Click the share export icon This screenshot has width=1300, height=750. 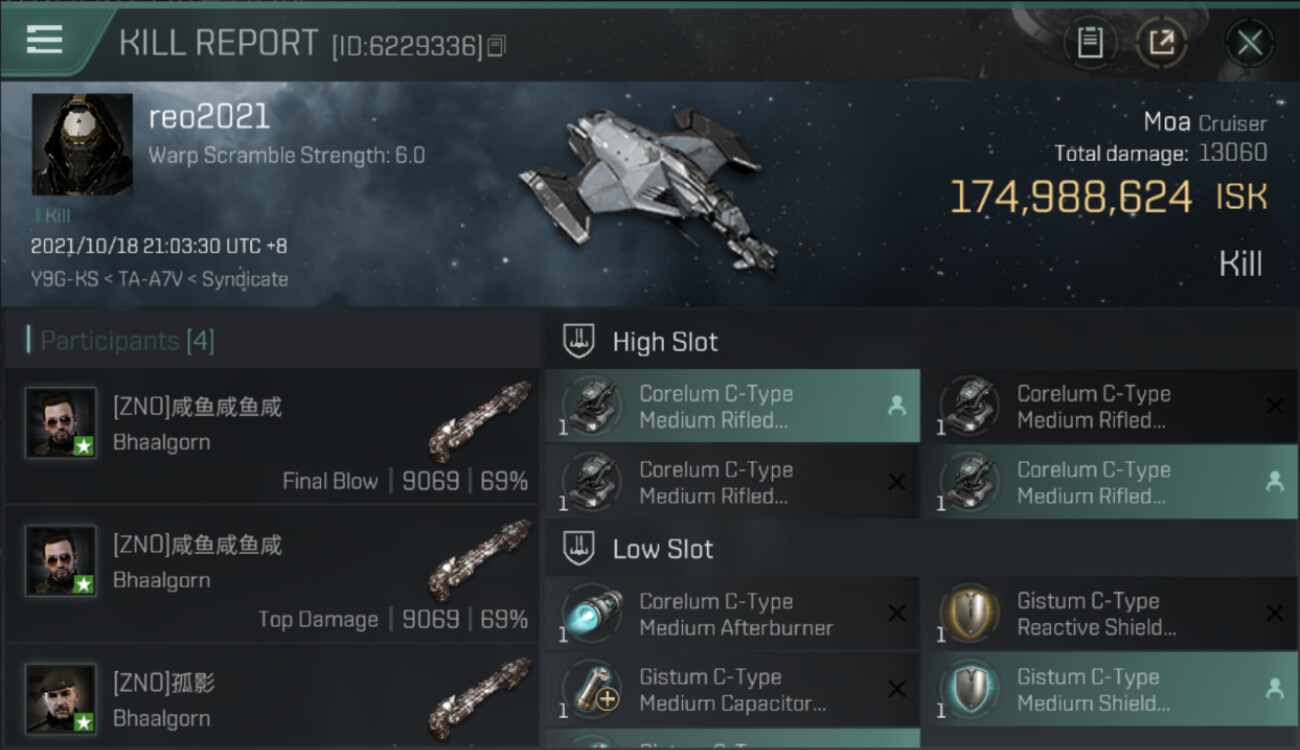[x=1161, y=43]
